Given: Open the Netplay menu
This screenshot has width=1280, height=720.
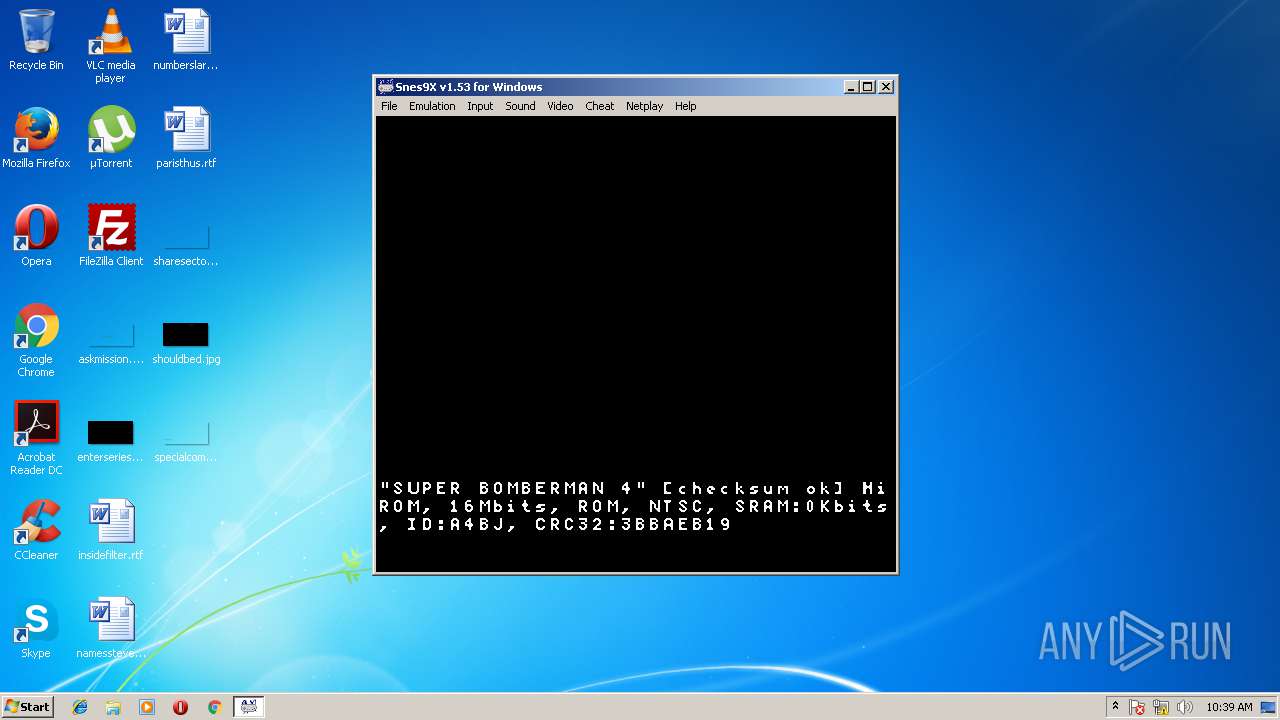Looking at the screenshot, I should 644,106.
